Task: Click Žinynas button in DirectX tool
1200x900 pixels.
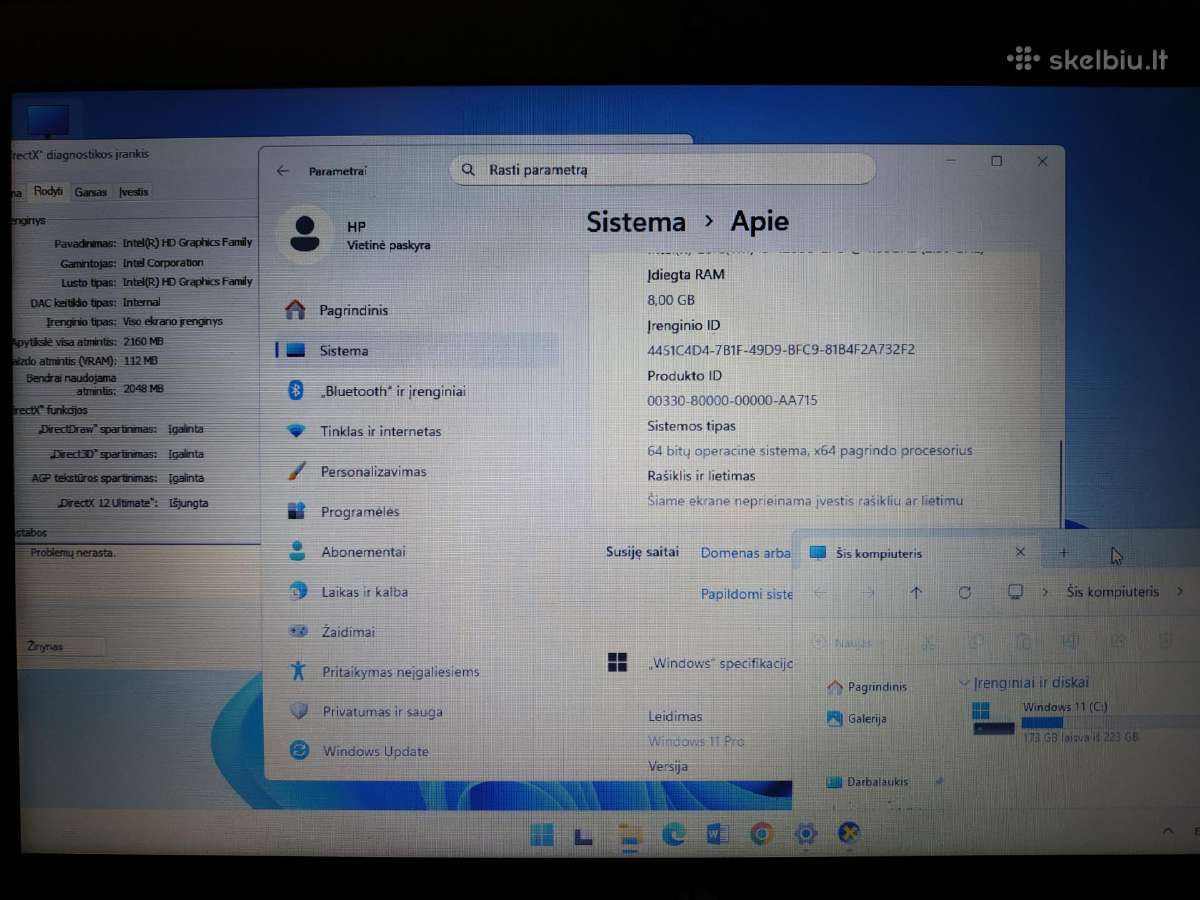Action: (62, 646)
